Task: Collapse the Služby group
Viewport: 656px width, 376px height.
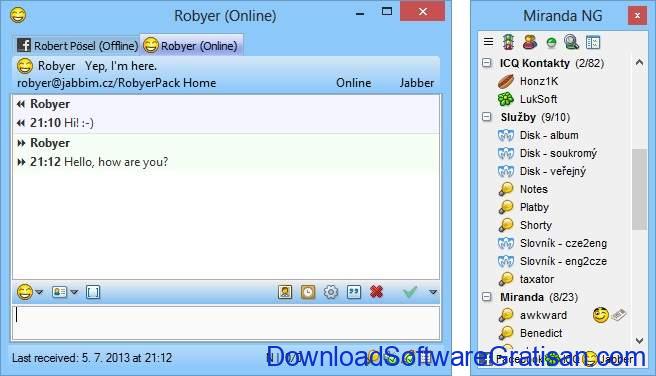Action: (x=487, y=117)
